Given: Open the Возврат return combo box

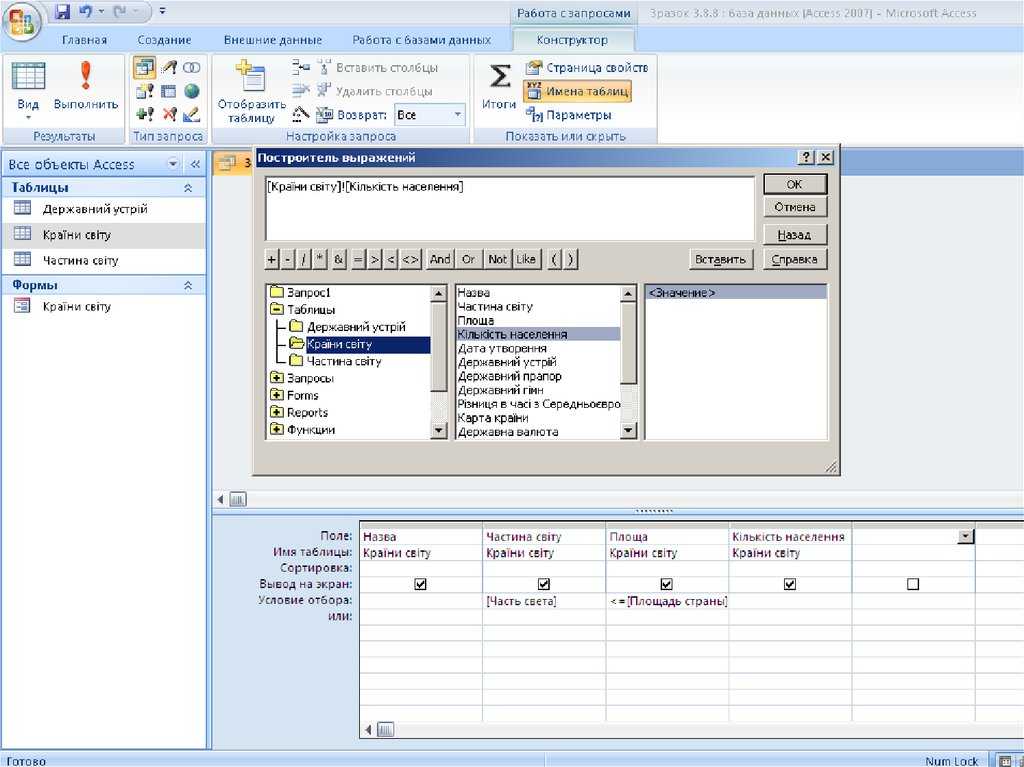Looking at the screenshot, I should [x=430, y=115].
